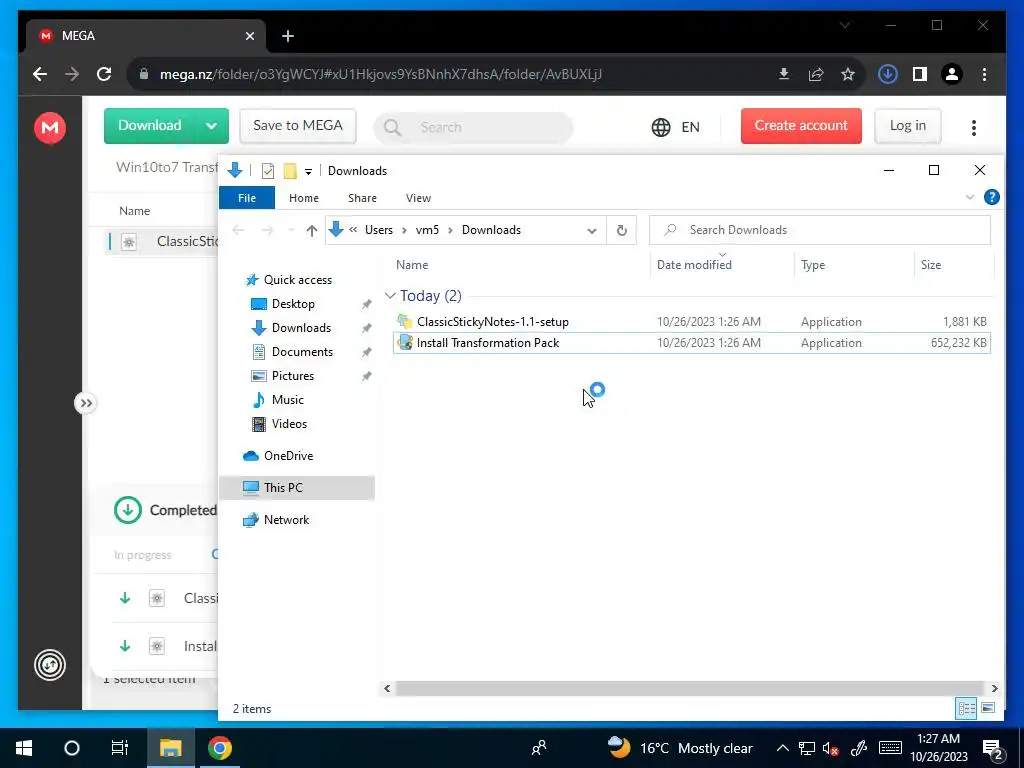
Task: Close the MEGA tab
Action: tap(249, 36)
